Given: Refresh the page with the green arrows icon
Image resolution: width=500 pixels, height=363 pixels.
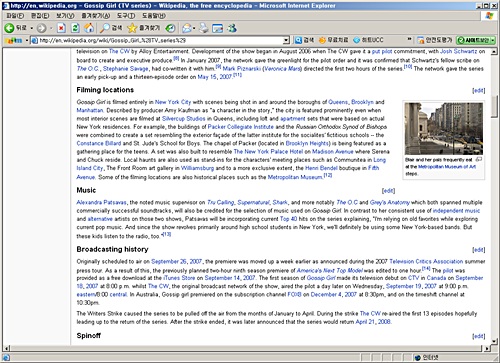Looking at the screenshot, I should click(x=75, y=28).
